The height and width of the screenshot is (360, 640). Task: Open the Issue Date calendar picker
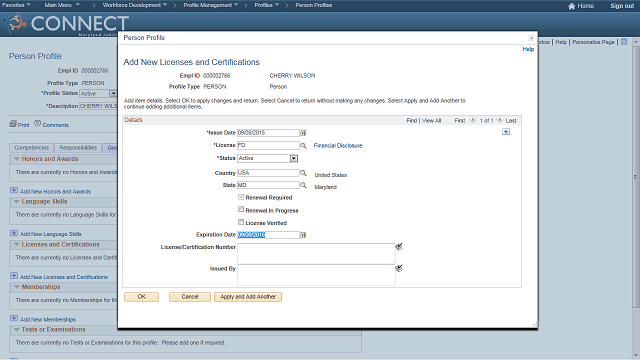[303, 133]
